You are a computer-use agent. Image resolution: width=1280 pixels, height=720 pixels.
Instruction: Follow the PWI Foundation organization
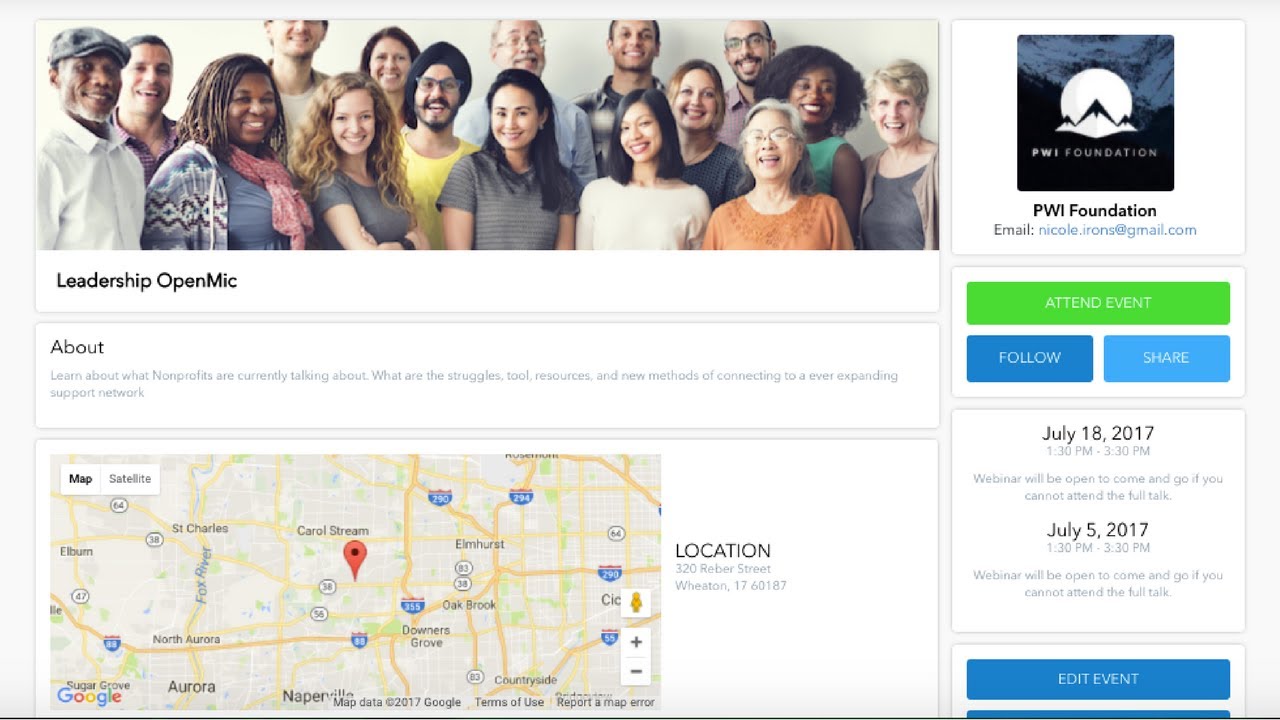(1029, 358)
